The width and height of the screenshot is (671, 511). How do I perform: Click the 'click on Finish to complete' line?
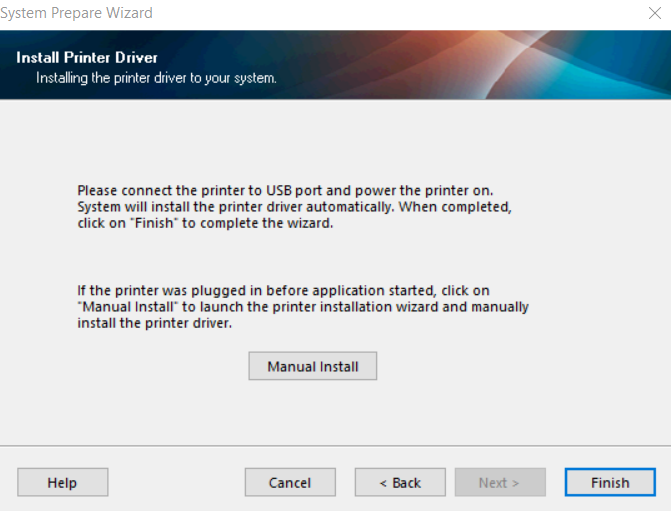point(205,223)
